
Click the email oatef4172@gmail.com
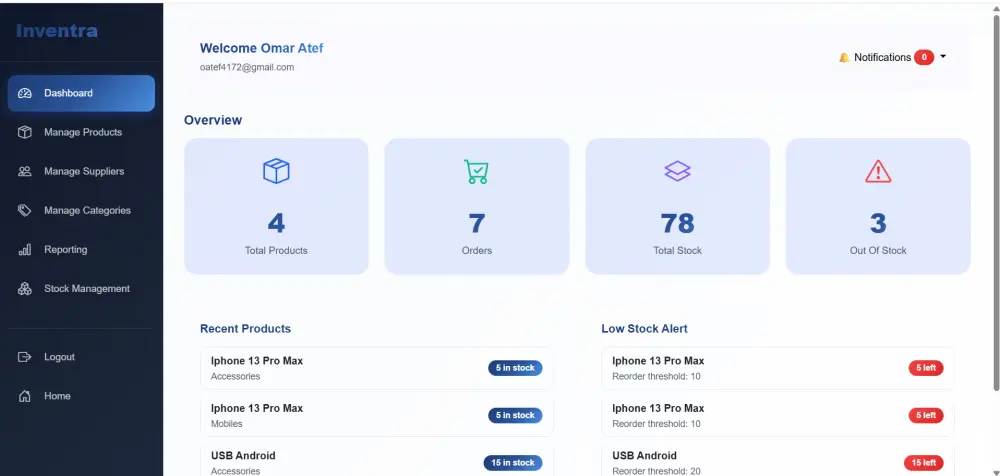click(247, 67)
